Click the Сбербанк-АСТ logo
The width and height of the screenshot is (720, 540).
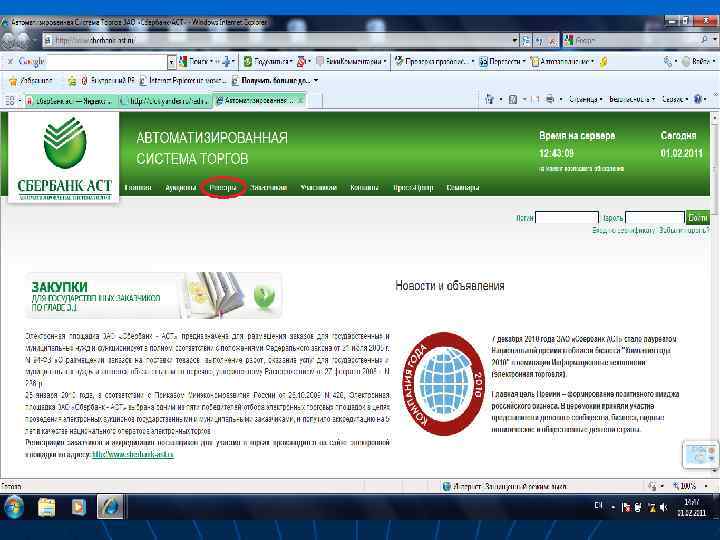click(x=64, y=157)
